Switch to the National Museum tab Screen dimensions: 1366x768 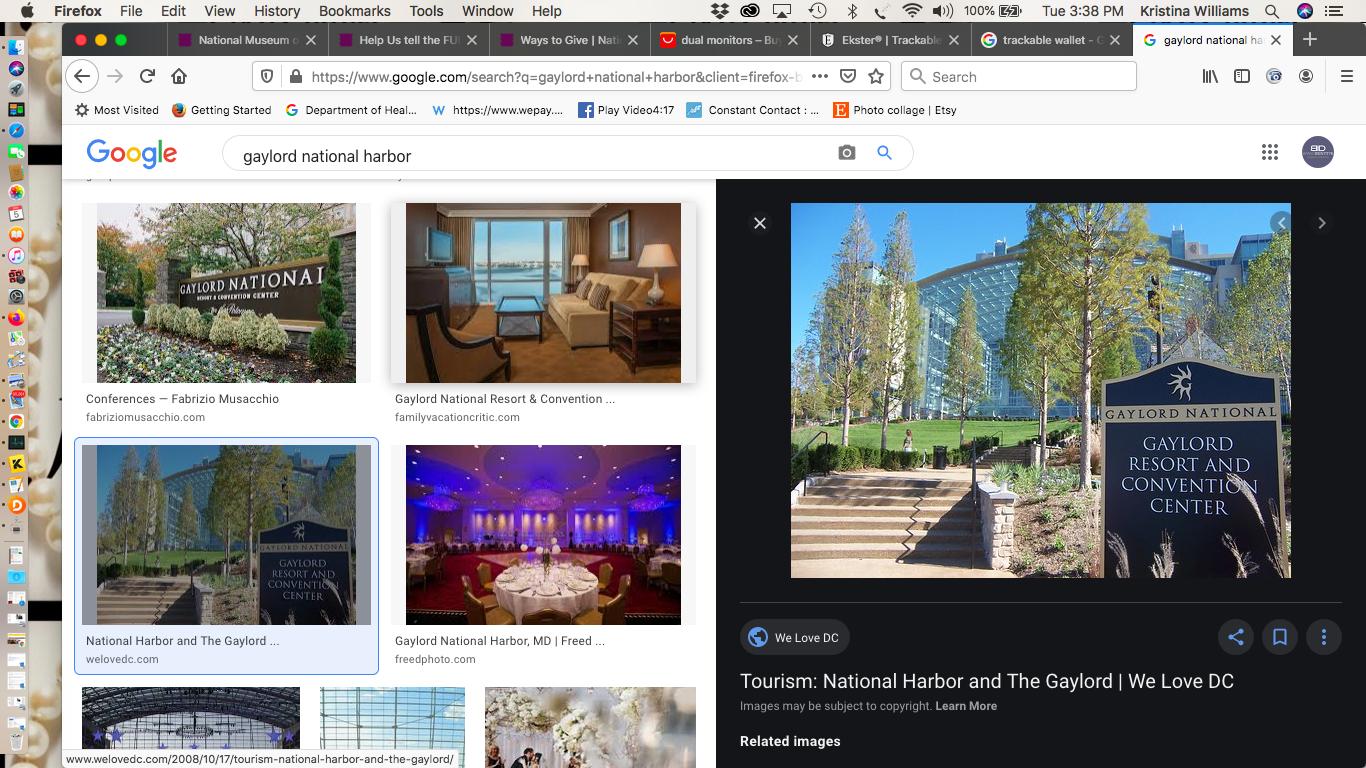(246, 40)
